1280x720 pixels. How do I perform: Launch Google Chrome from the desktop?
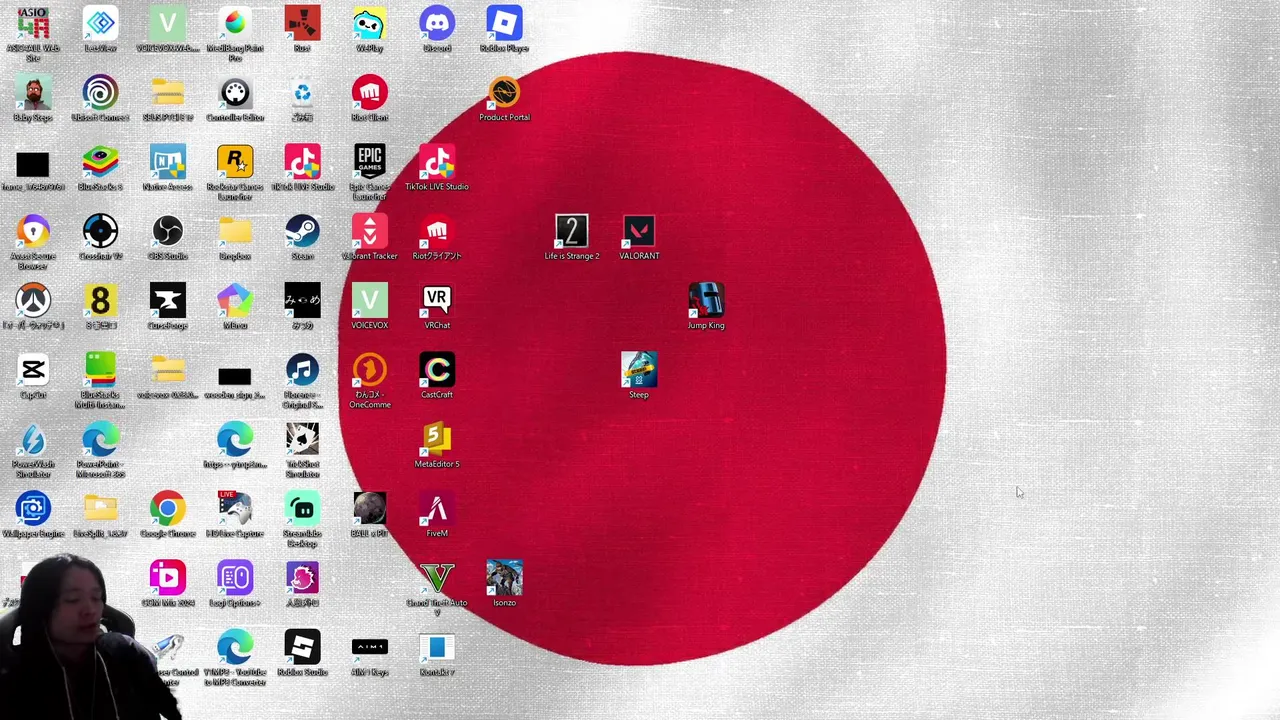point(167,510)
